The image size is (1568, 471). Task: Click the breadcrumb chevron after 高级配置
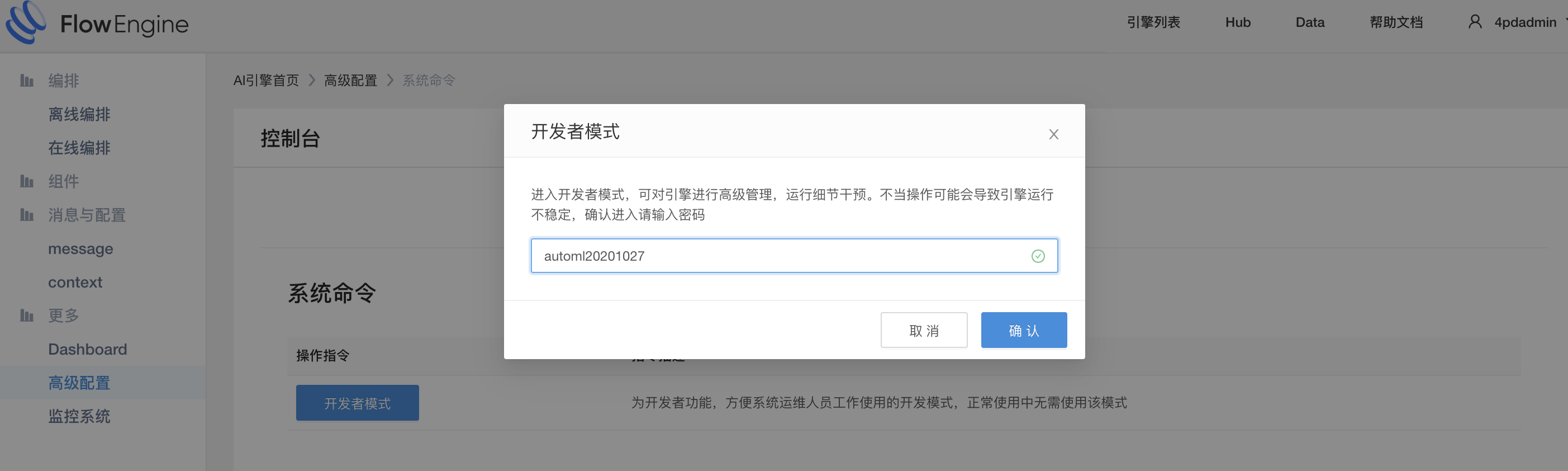pos(390,81)
